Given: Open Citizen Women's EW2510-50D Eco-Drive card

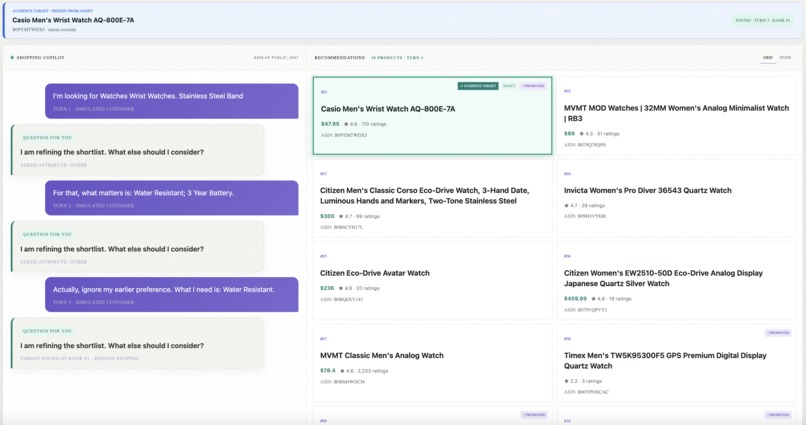Looking at the screenshot, I should (x=676, y=281).
